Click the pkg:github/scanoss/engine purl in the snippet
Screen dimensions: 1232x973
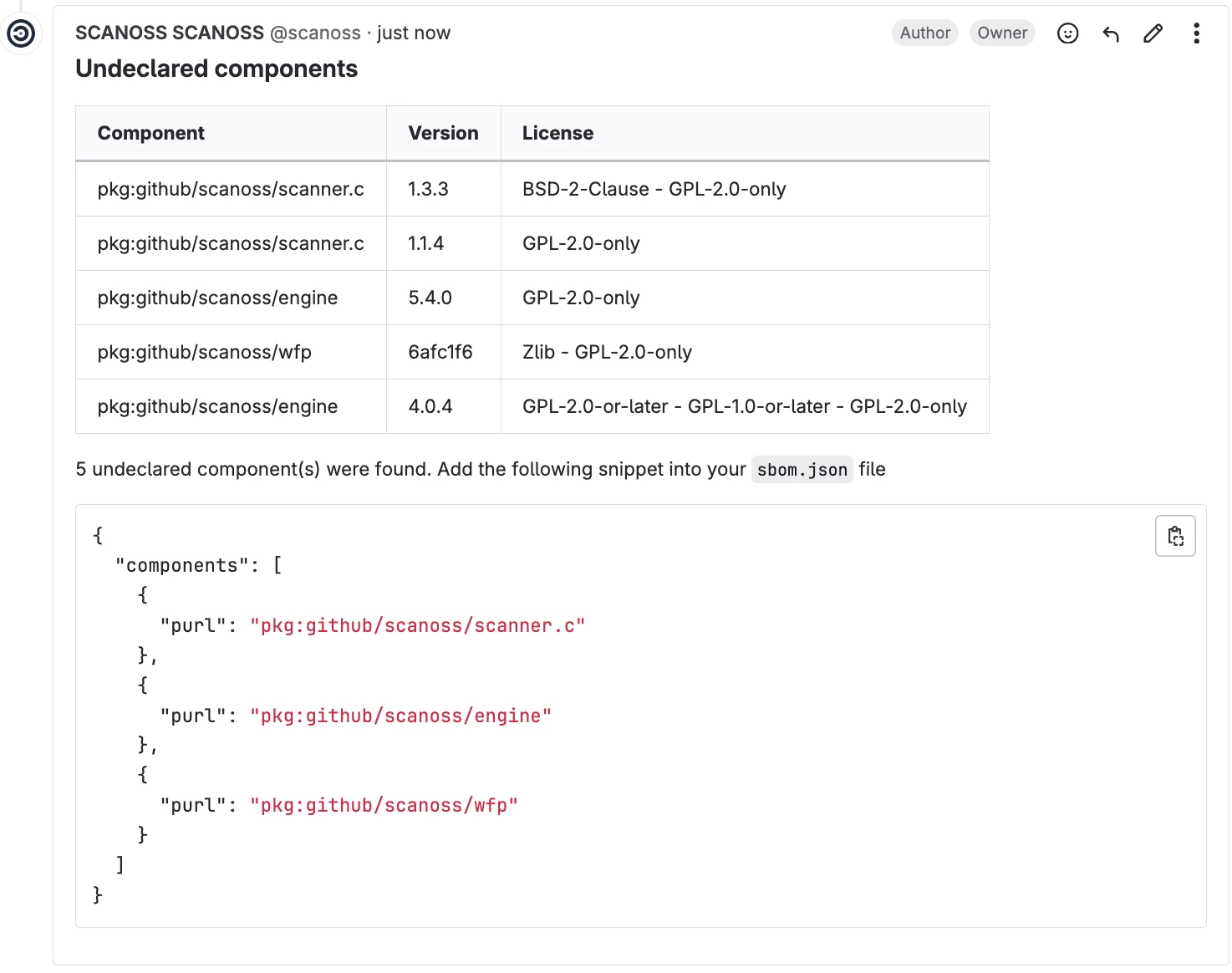[400, 716]
